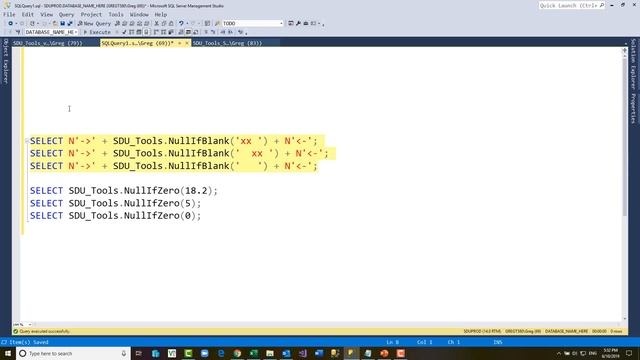
Task: Click the Find in Files icon beside TODO box
Action: tap(218, 23)
